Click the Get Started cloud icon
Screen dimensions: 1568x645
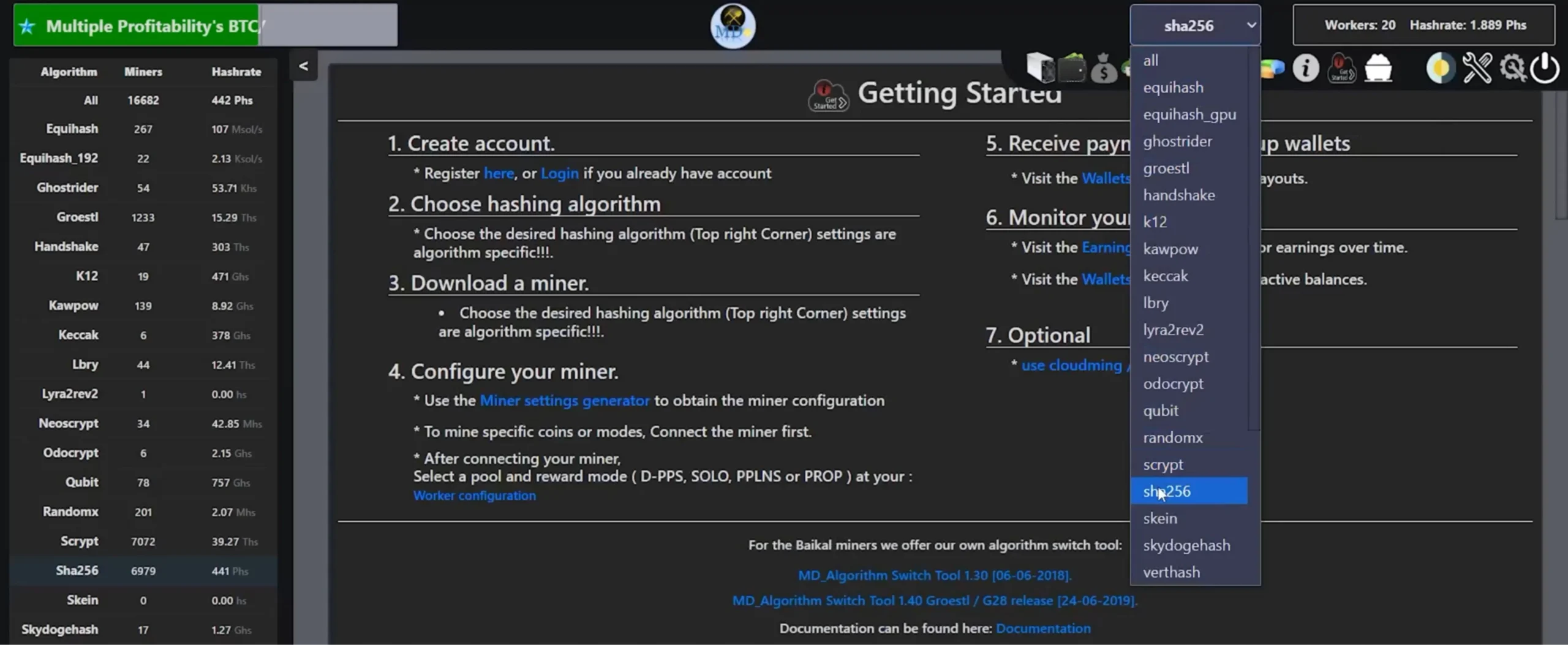tap(1341, 67)
